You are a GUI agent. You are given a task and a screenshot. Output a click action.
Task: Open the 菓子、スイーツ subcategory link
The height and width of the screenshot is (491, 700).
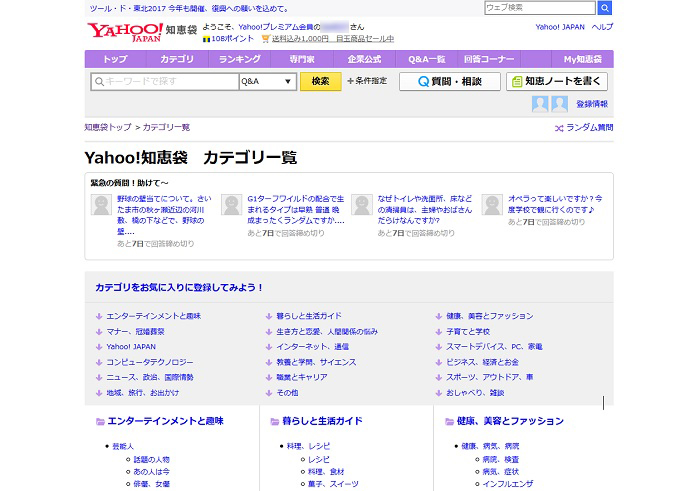point(333,484)
